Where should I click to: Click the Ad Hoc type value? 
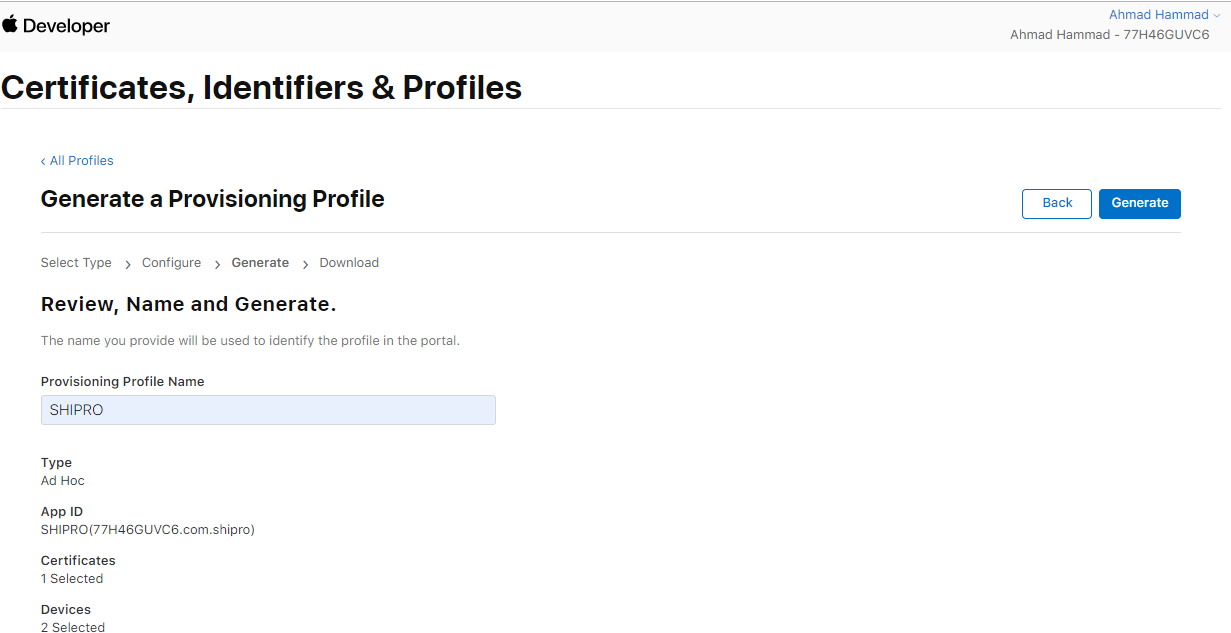pyautogui.click(x=63, y=481)
